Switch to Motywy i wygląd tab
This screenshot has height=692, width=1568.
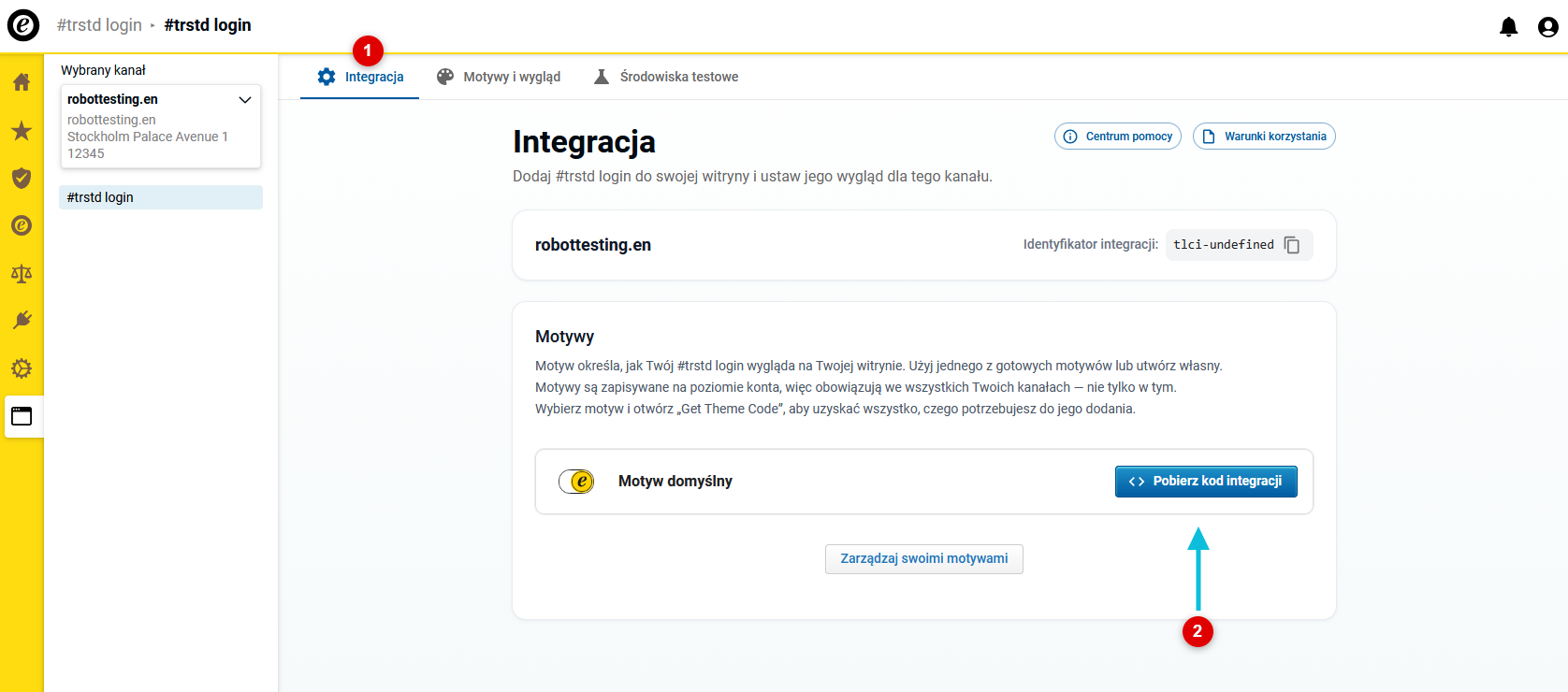499,77
